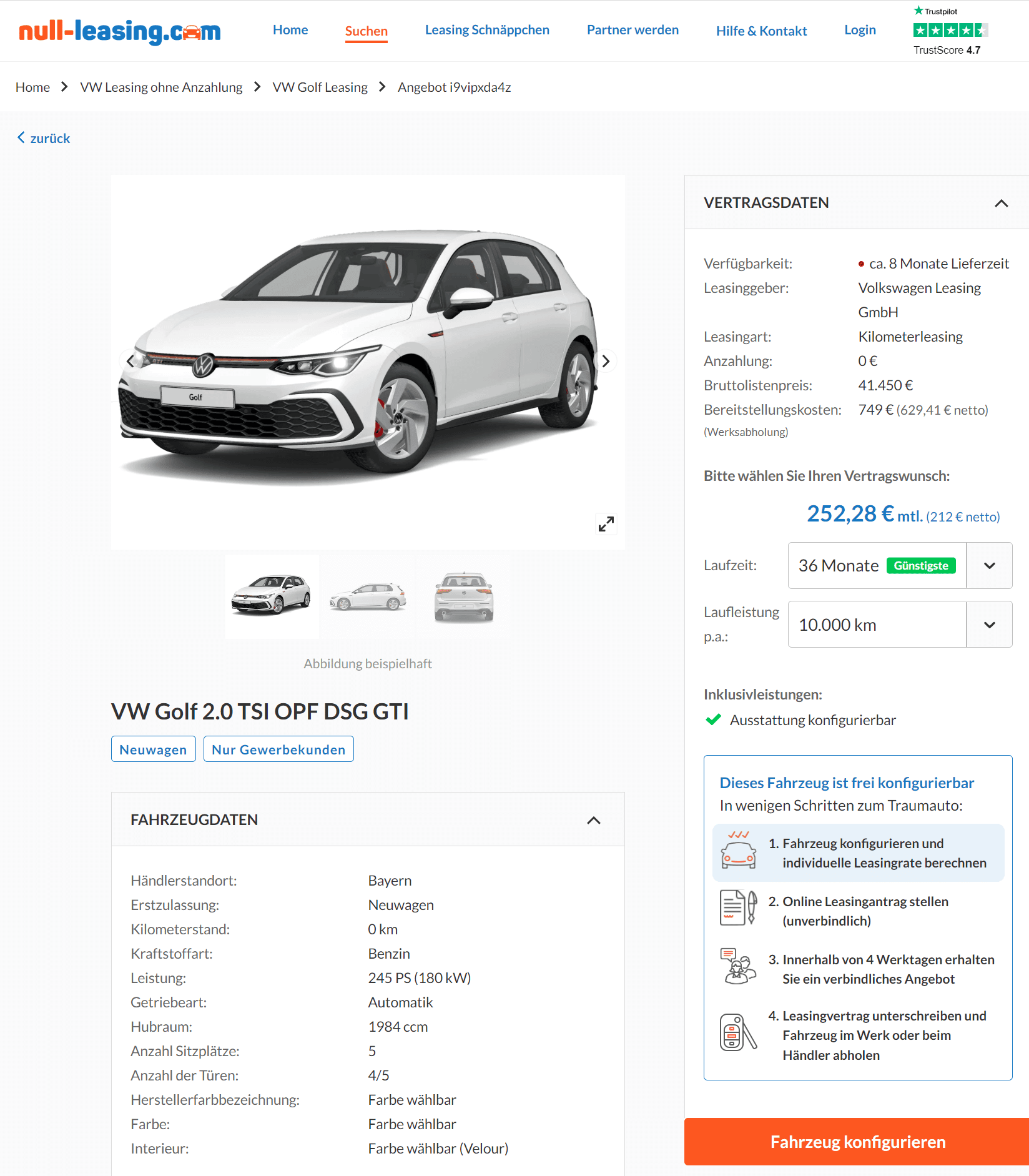The height and width of the screenshot is (1176, 1029).
Task: Click the car configure step icon
Action: [x=739, y=850]
